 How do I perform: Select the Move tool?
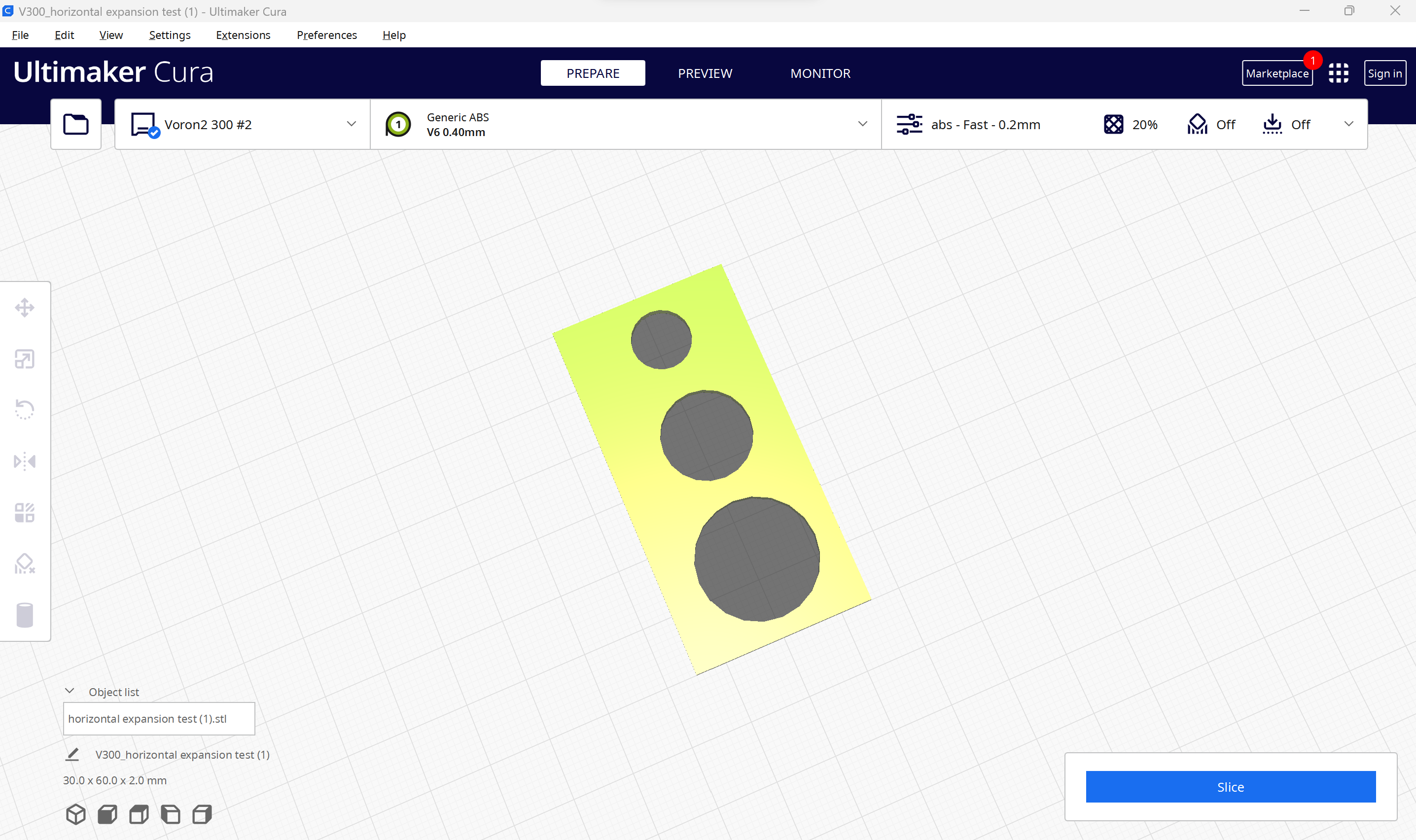click(24, 308)
